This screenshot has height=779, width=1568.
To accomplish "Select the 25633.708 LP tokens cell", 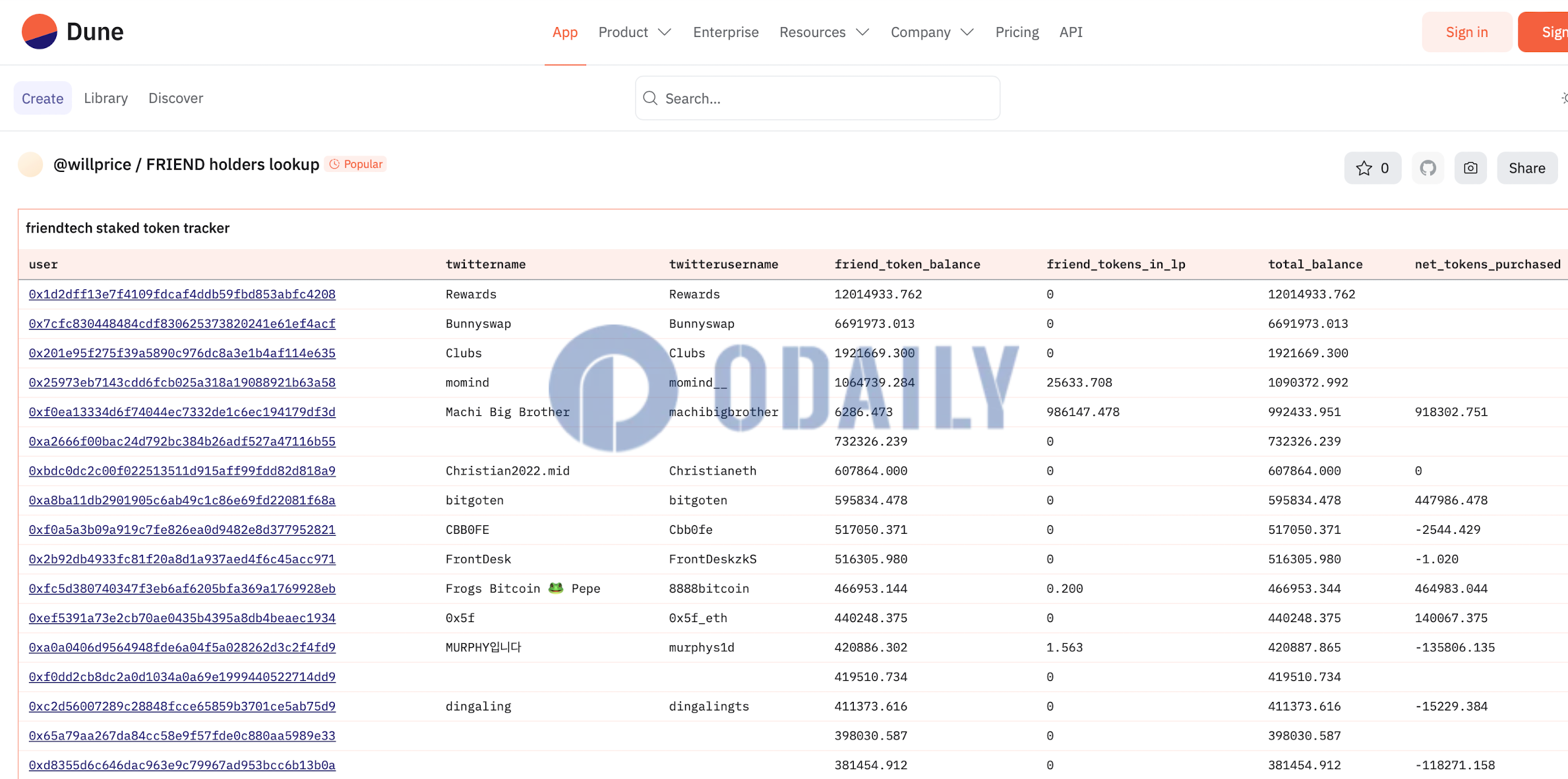I will coord(1079,382).
